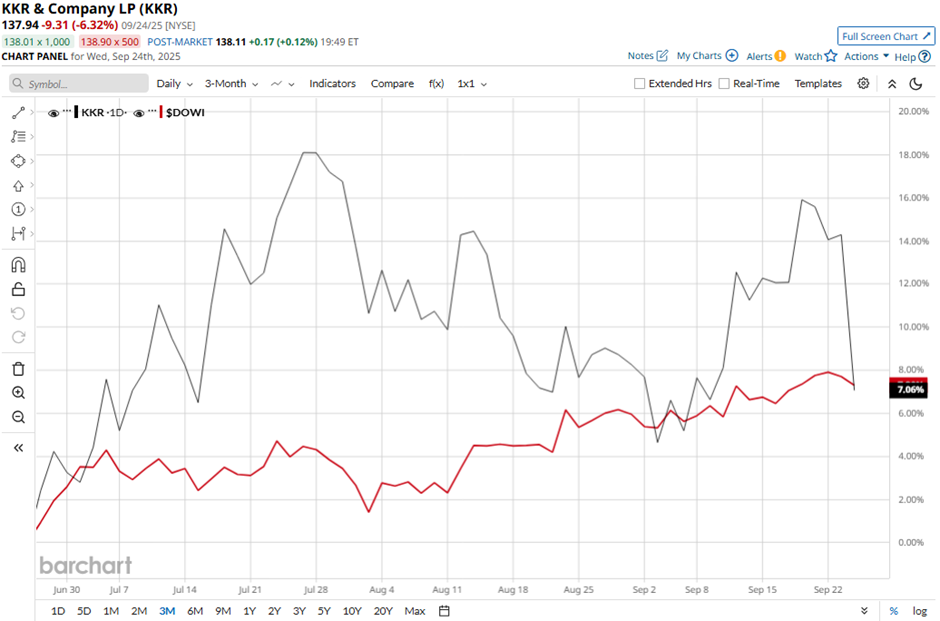The height and width of the screenshot is (621, 940).
Task: Click the black KKR series color bar
Action: (76, 113)
